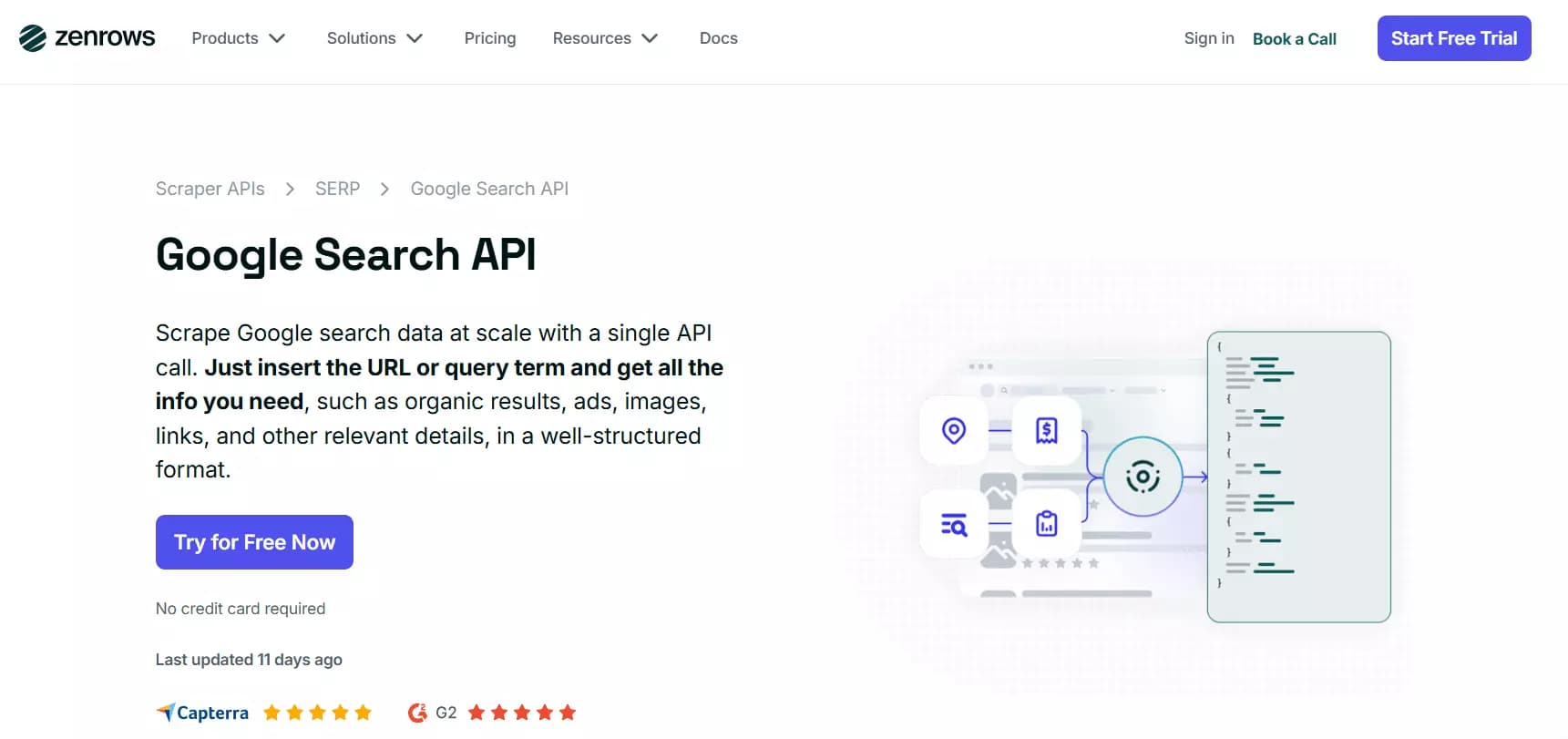Screen dimensions: 1568x739
Task: Click the location pin icon in illustration
Action: (954, 430)
